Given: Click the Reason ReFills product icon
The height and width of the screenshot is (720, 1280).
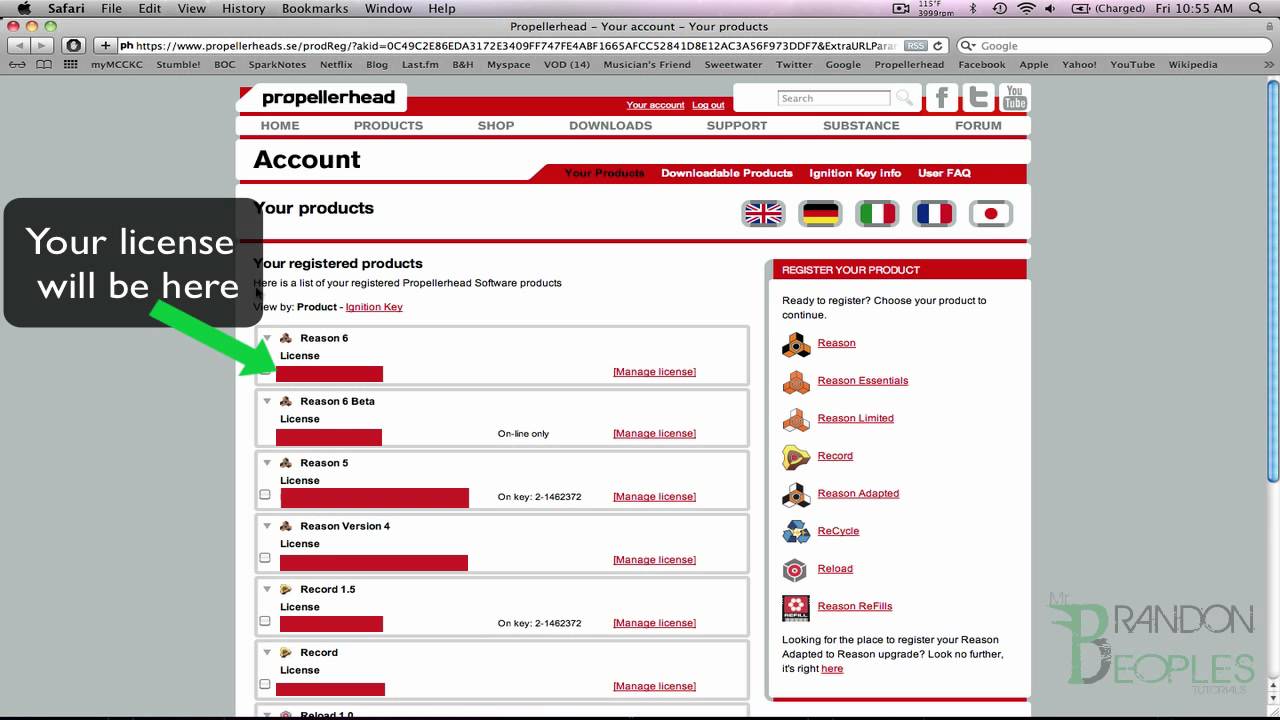Looking at the screenshot, I should tap(796, 607).
